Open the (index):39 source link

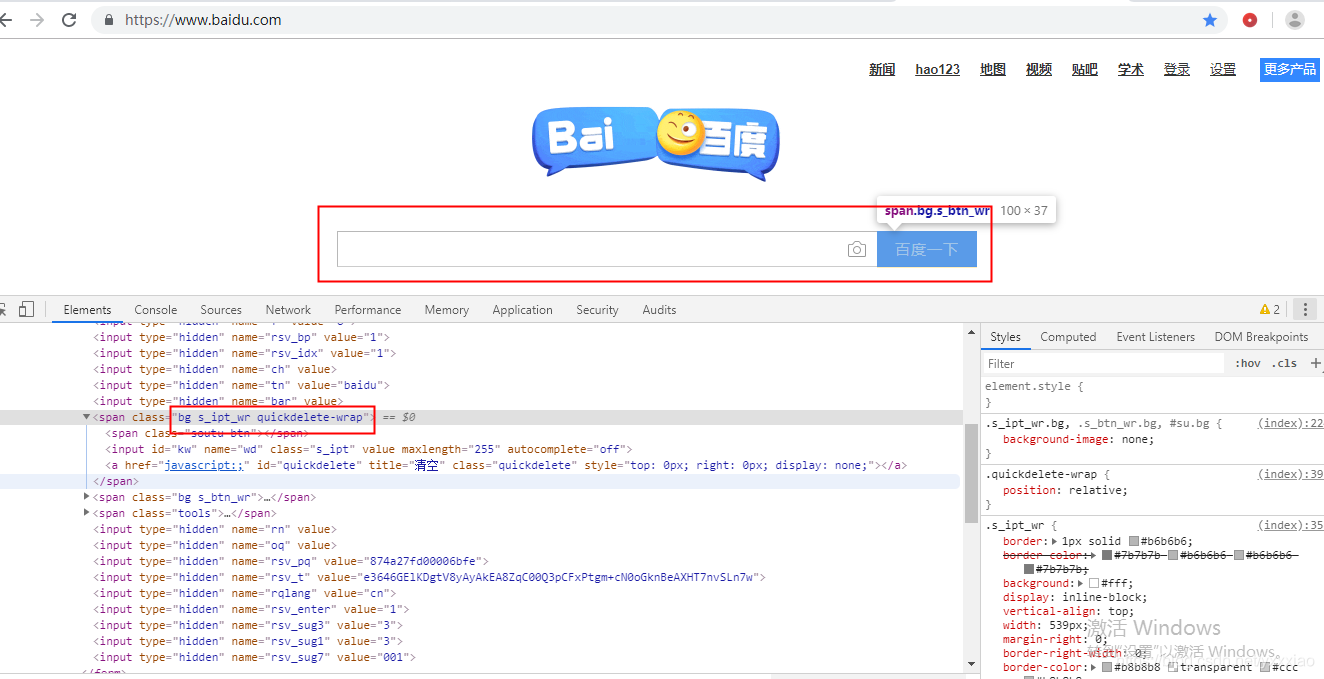pyautogui.click(x=1290, y=474)
